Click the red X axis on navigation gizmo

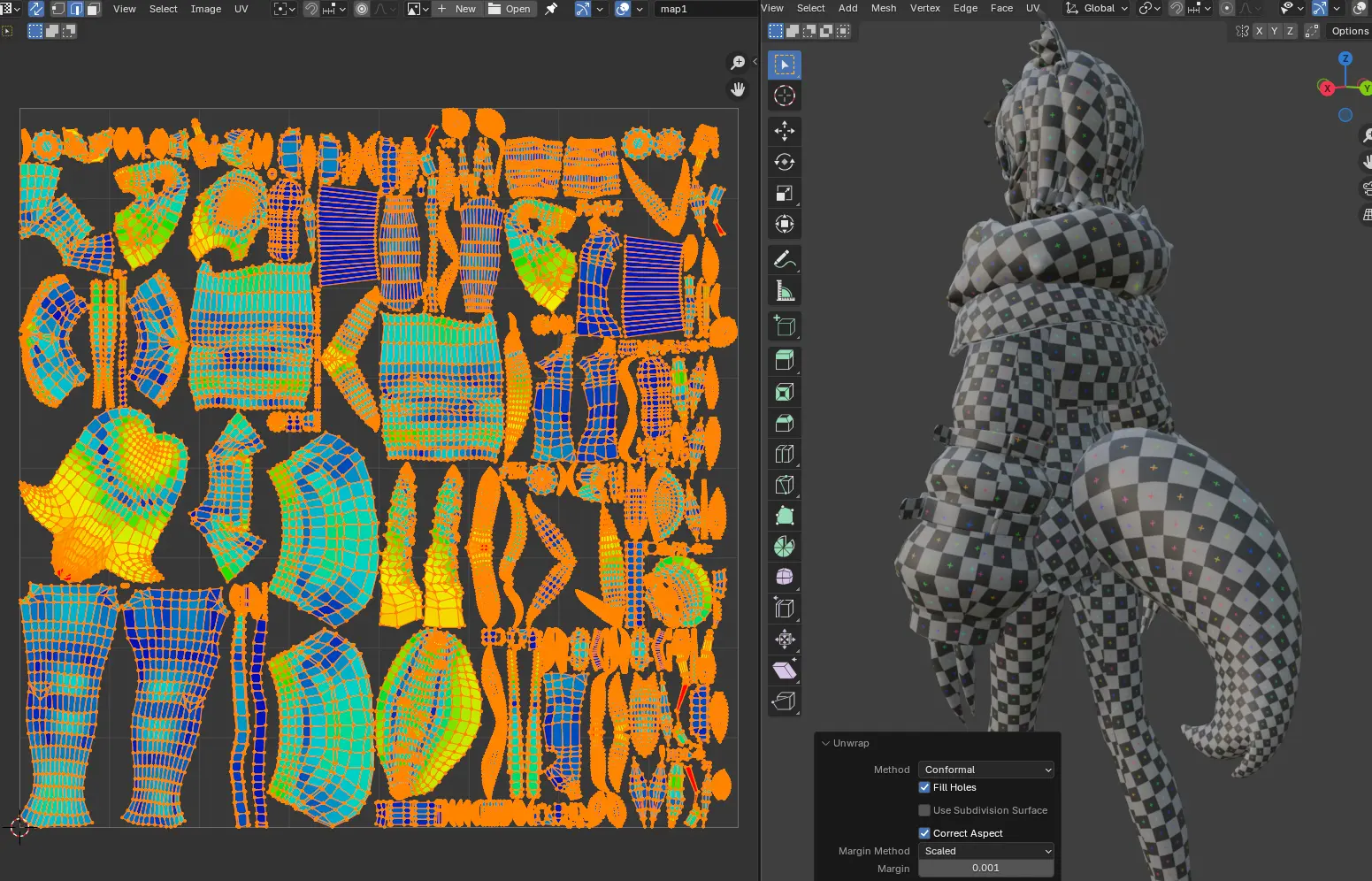click(1327, 88)
